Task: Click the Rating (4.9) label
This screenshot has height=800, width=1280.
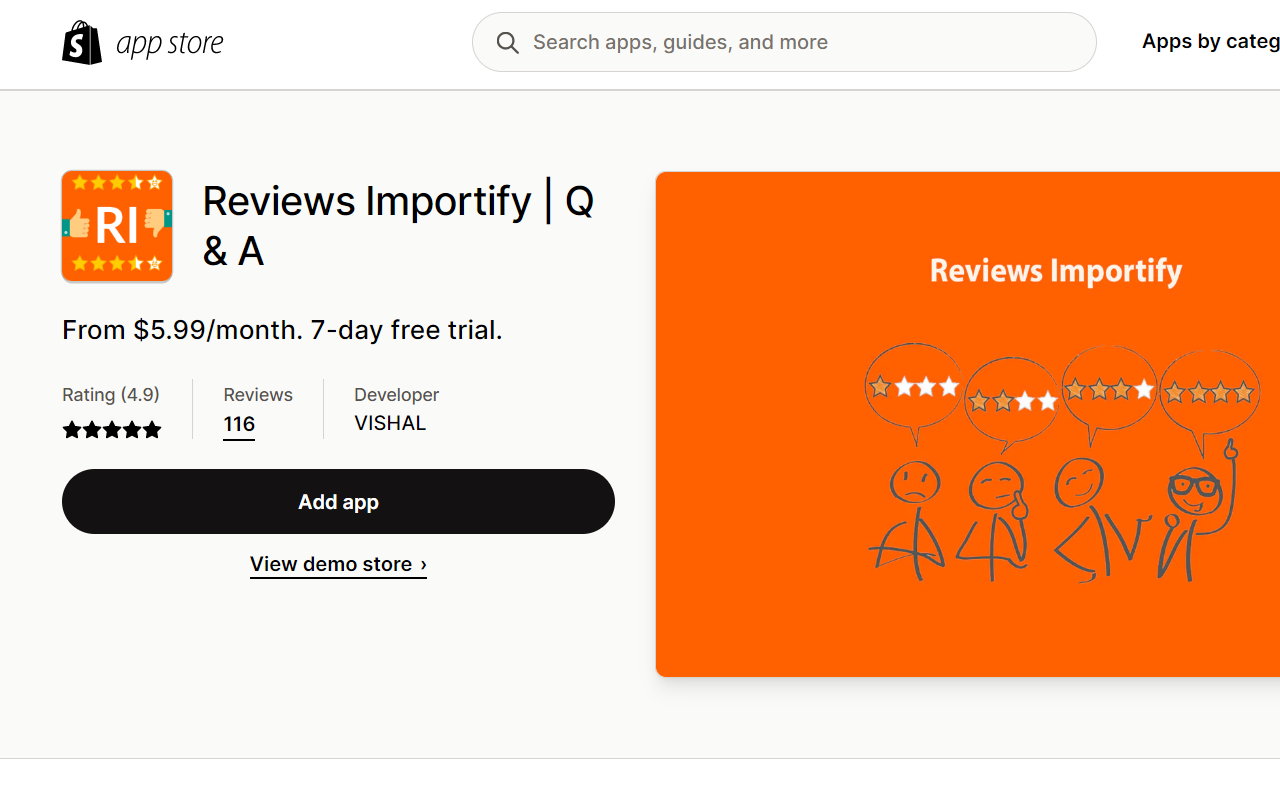Action: pos(111,394)
